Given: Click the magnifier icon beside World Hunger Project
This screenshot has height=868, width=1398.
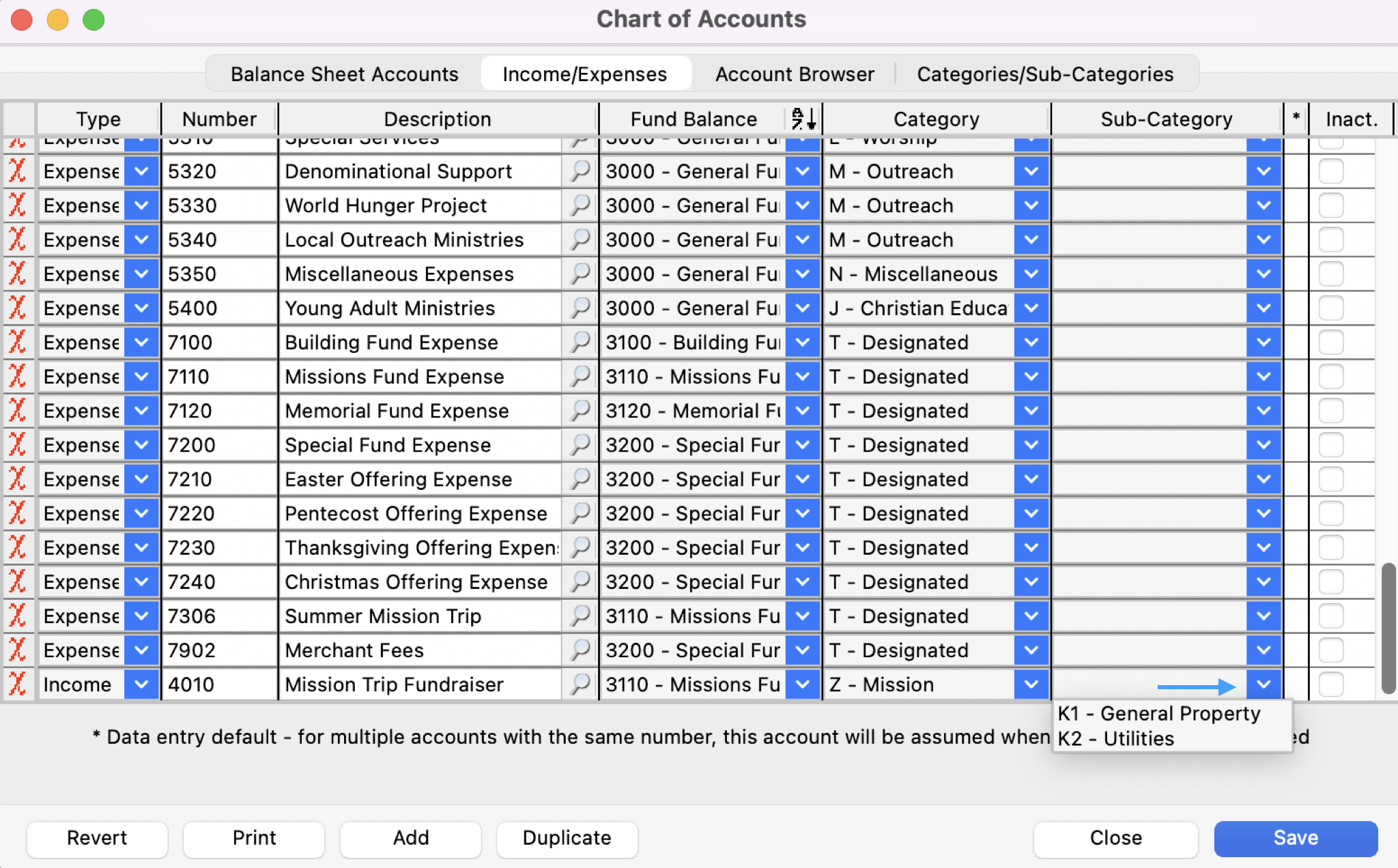Looking at the screenshot, I should pos(580,205).
